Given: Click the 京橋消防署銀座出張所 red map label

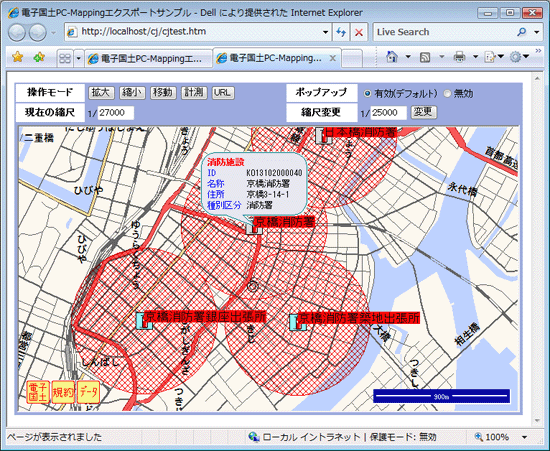Looking at the screenshot, I should [205, 317].
